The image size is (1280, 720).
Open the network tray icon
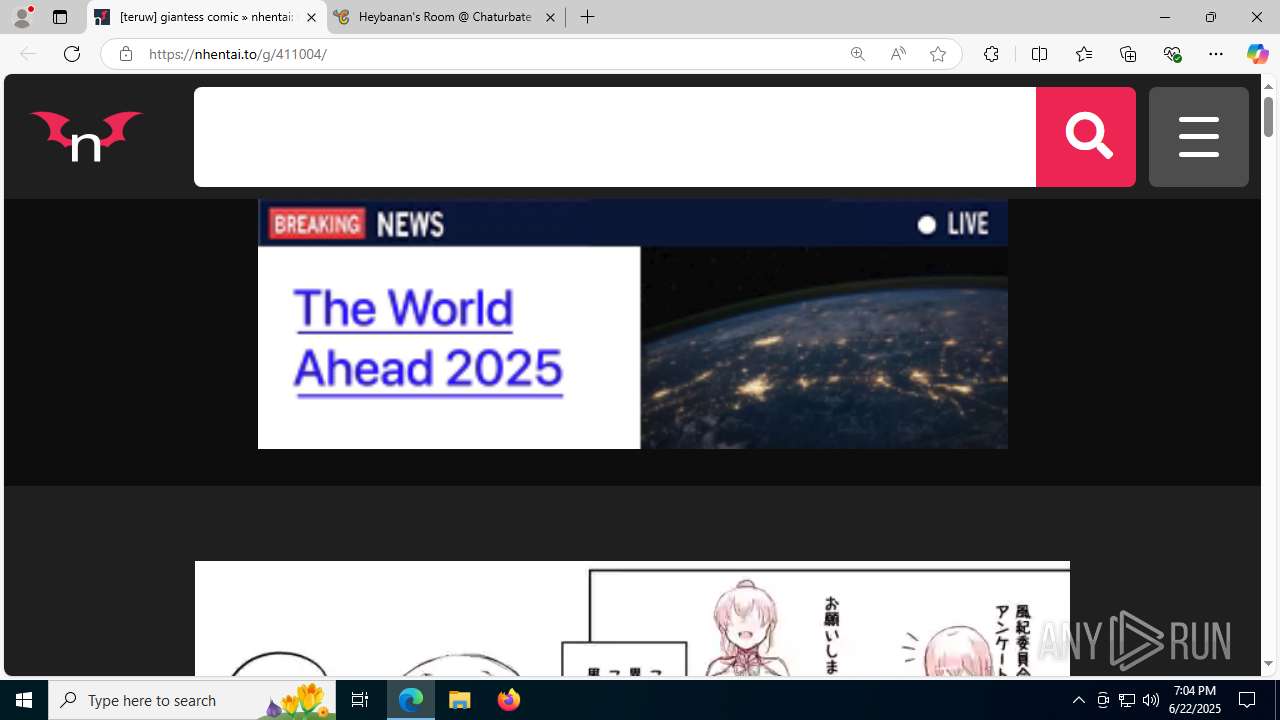(1127, 700)
